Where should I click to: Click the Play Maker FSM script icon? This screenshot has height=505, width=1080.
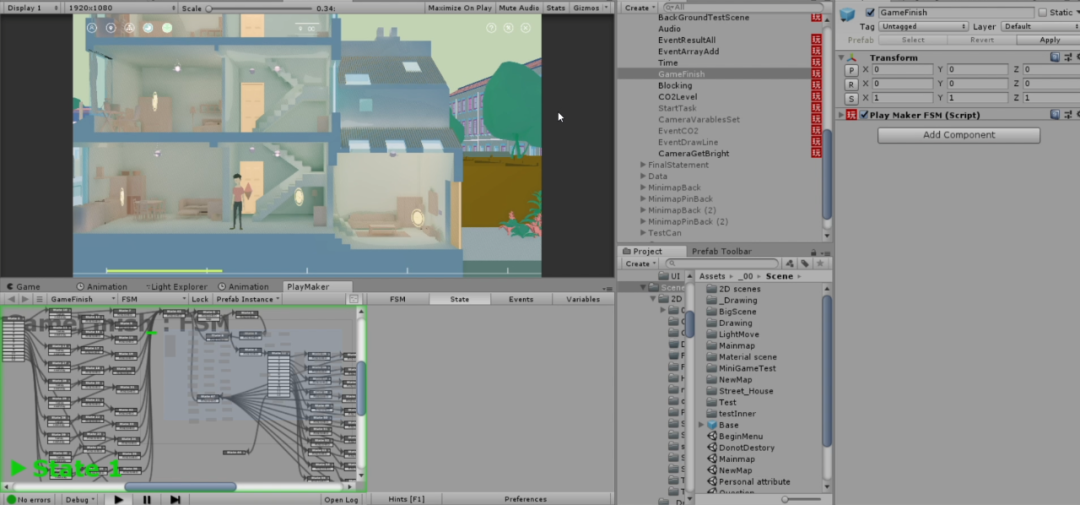tap(852, 115)
